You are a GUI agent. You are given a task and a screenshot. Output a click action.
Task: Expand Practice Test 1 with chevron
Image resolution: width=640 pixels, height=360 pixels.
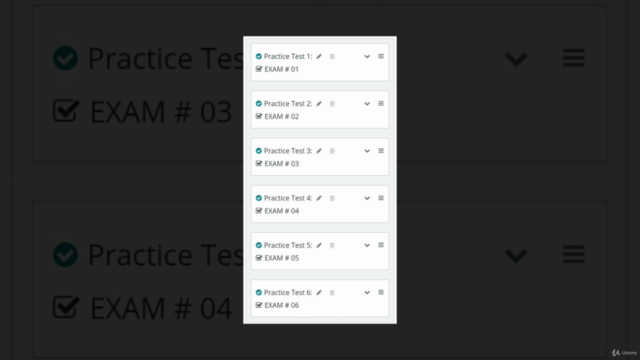tap(367, 57)
